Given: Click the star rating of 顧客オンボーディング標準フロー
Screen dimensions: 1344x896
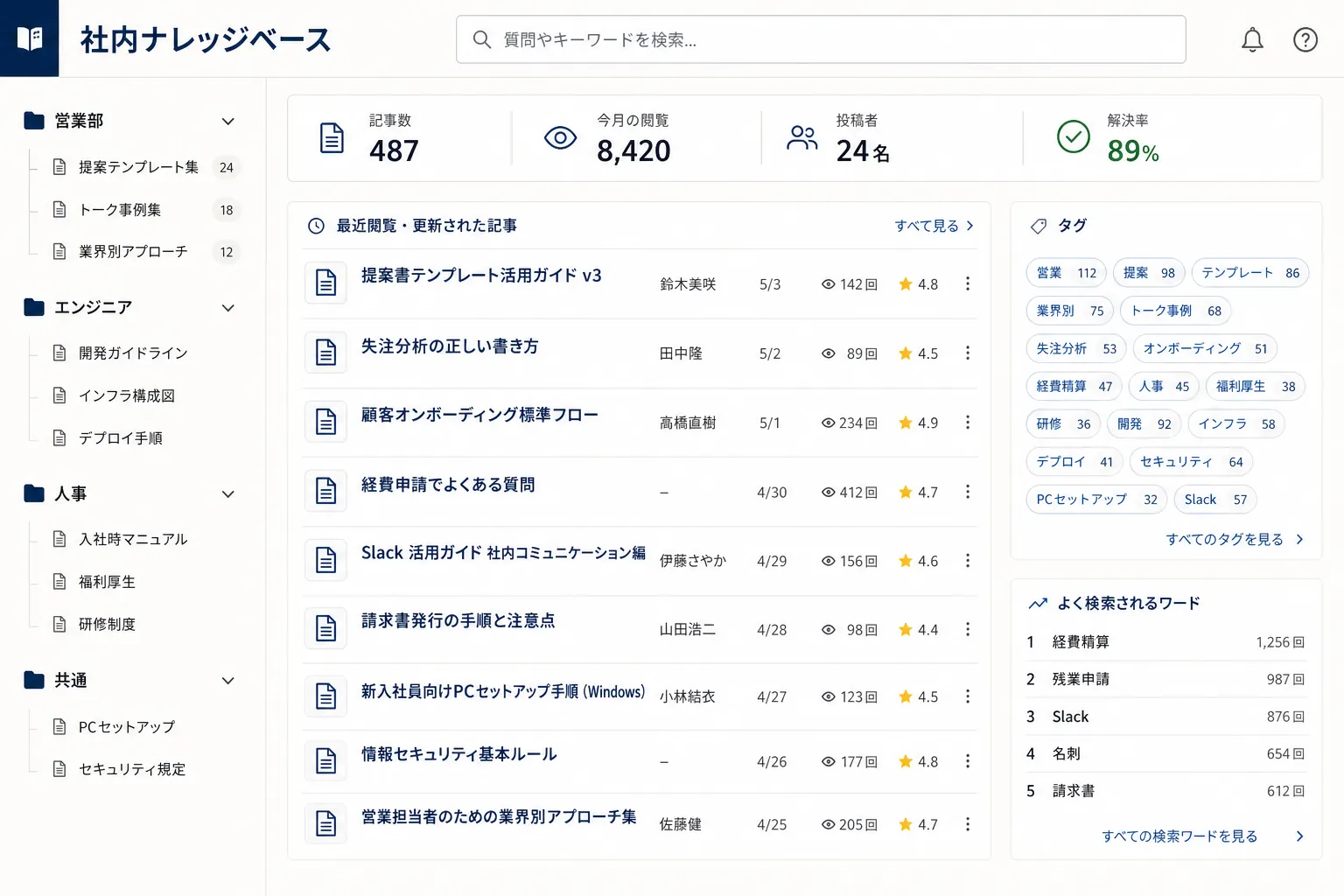Looking at the screenshot, I should pos(918,423).
